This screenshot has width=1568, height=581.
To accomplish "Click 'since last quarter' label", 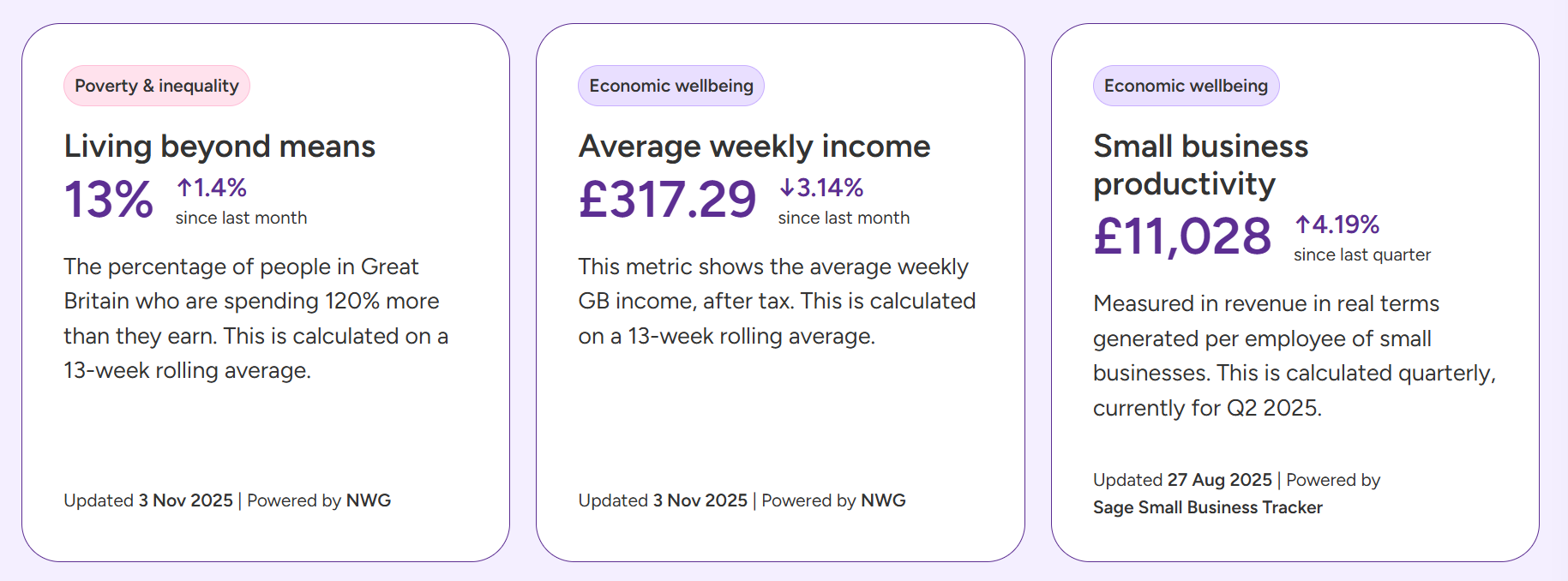I will [1362, 255].
